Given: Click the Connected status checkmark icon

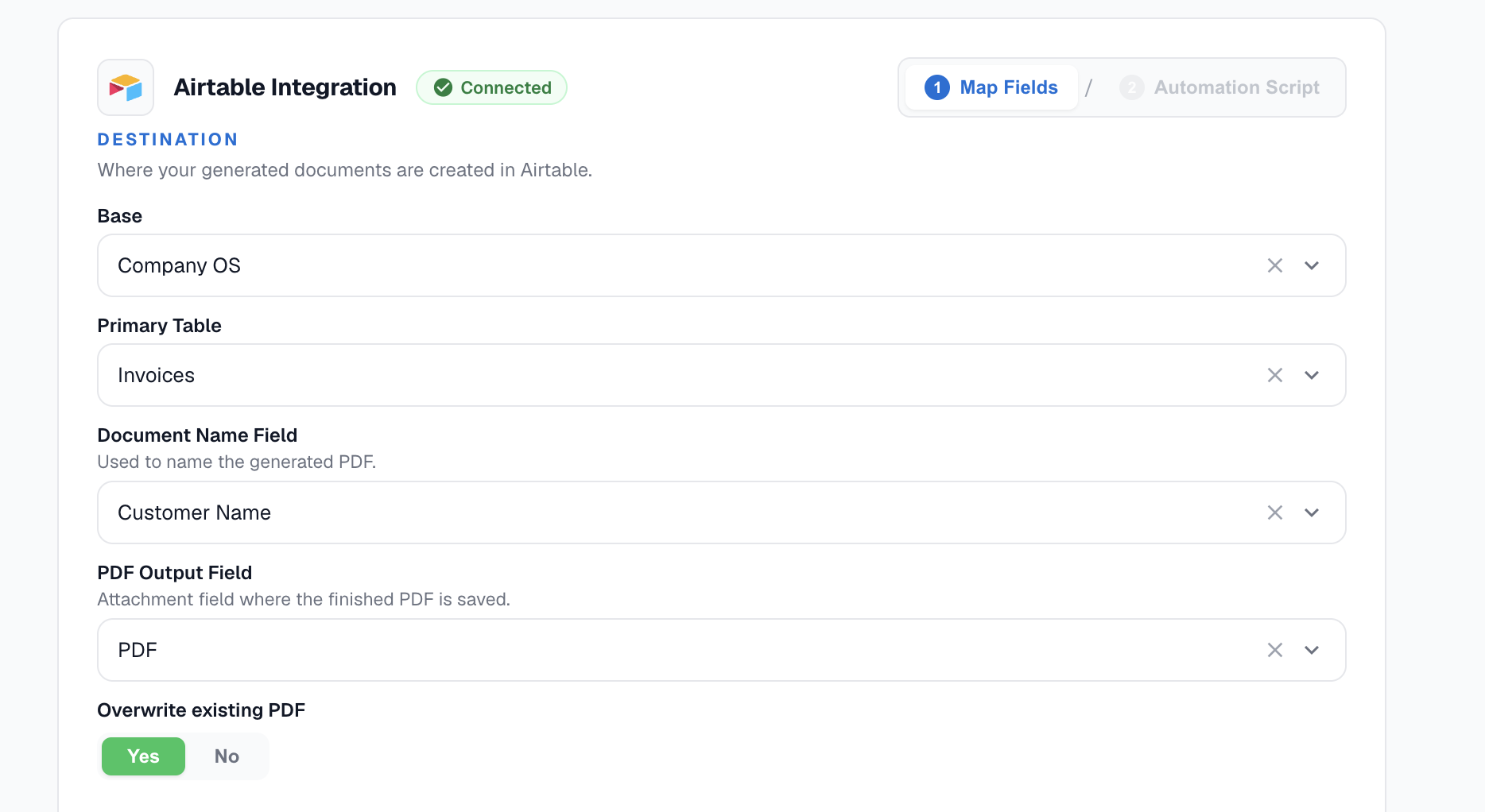Looking at the screenshot, I should coord(443,87).
